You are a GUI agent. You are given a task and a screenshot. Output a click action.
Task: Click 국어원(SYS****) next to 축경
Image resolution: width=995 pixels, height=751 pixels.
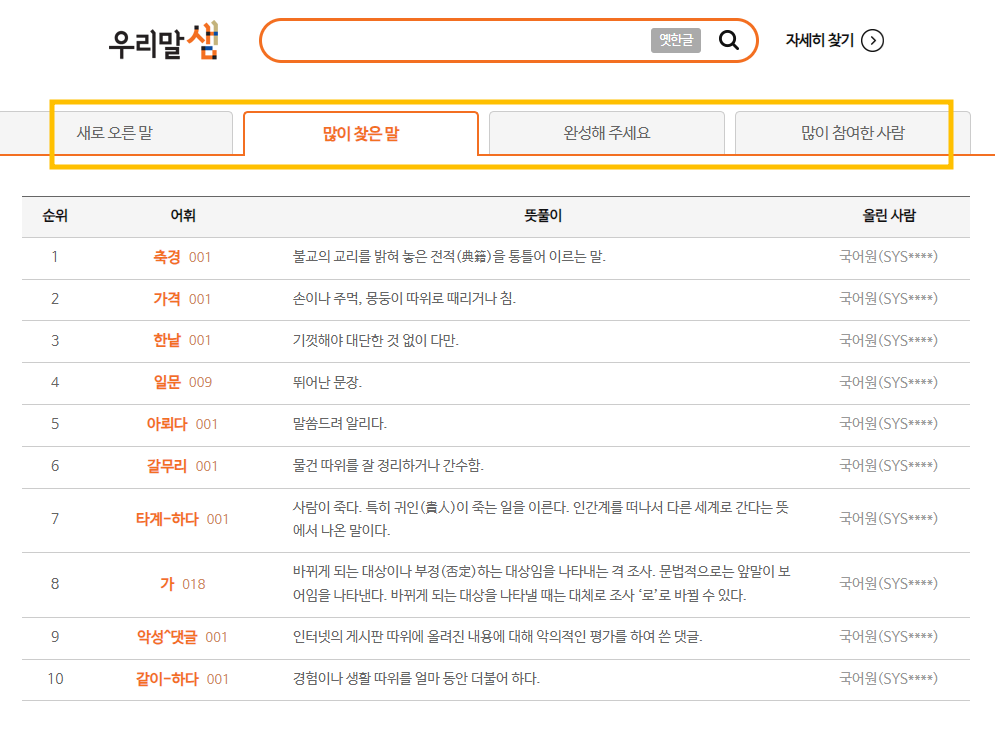[x=890, y=257]
